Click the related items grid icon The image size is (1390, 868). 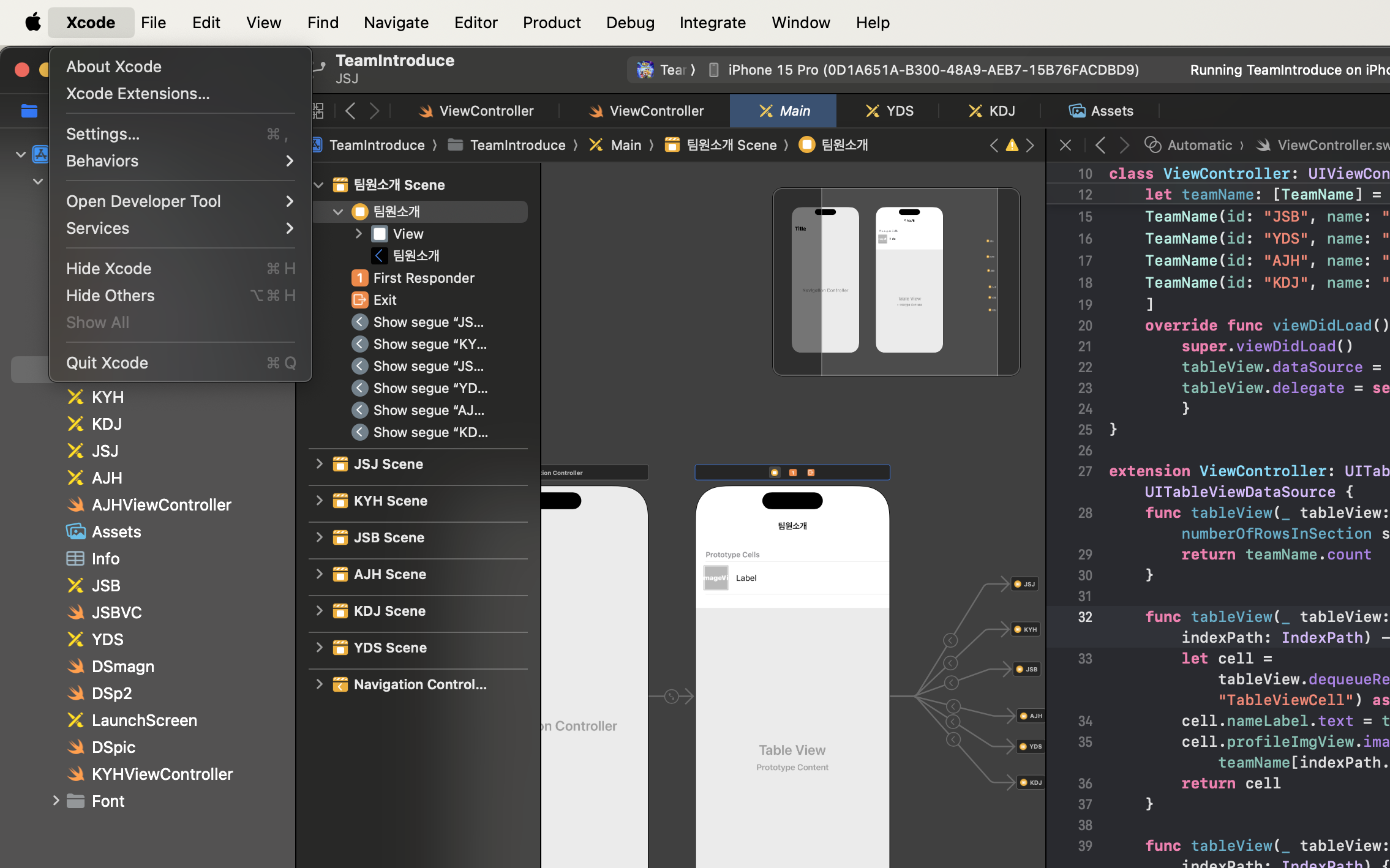(x=319, y=111)
